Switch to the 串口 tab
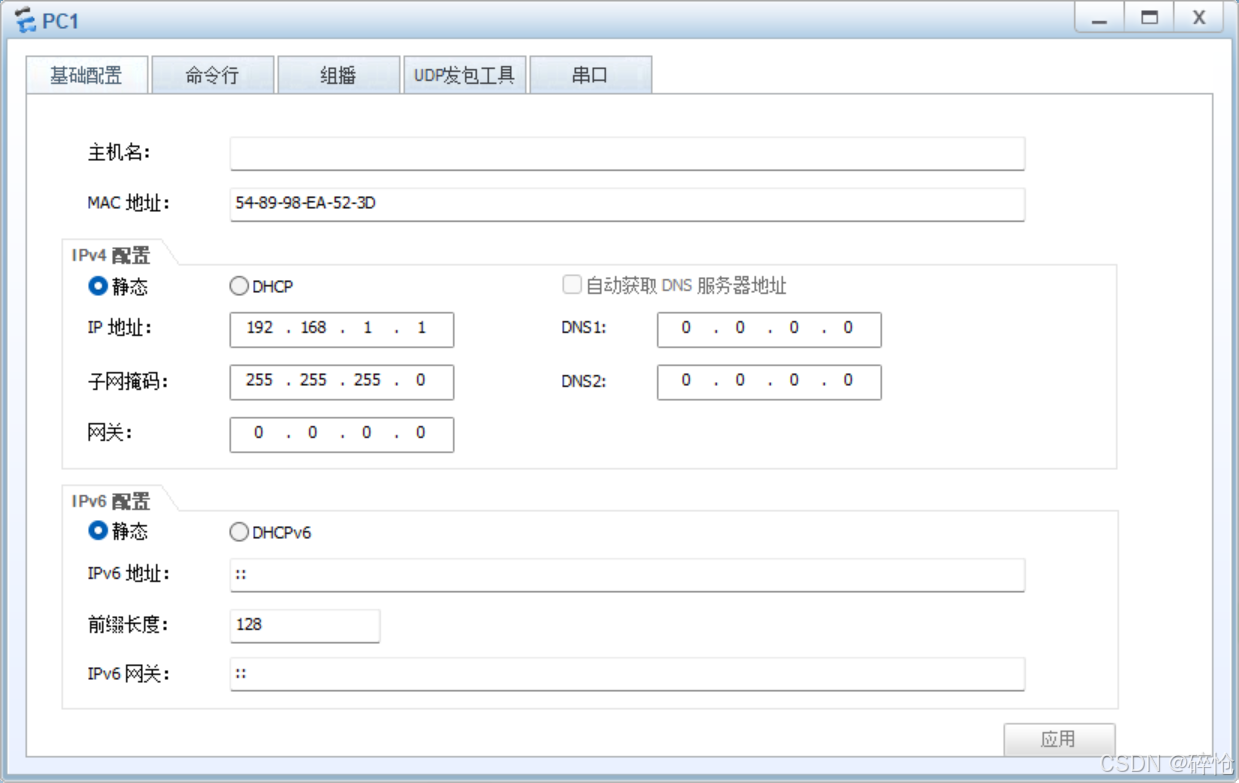The width and height of the screenshot is (1239, 783). point(590,75)
